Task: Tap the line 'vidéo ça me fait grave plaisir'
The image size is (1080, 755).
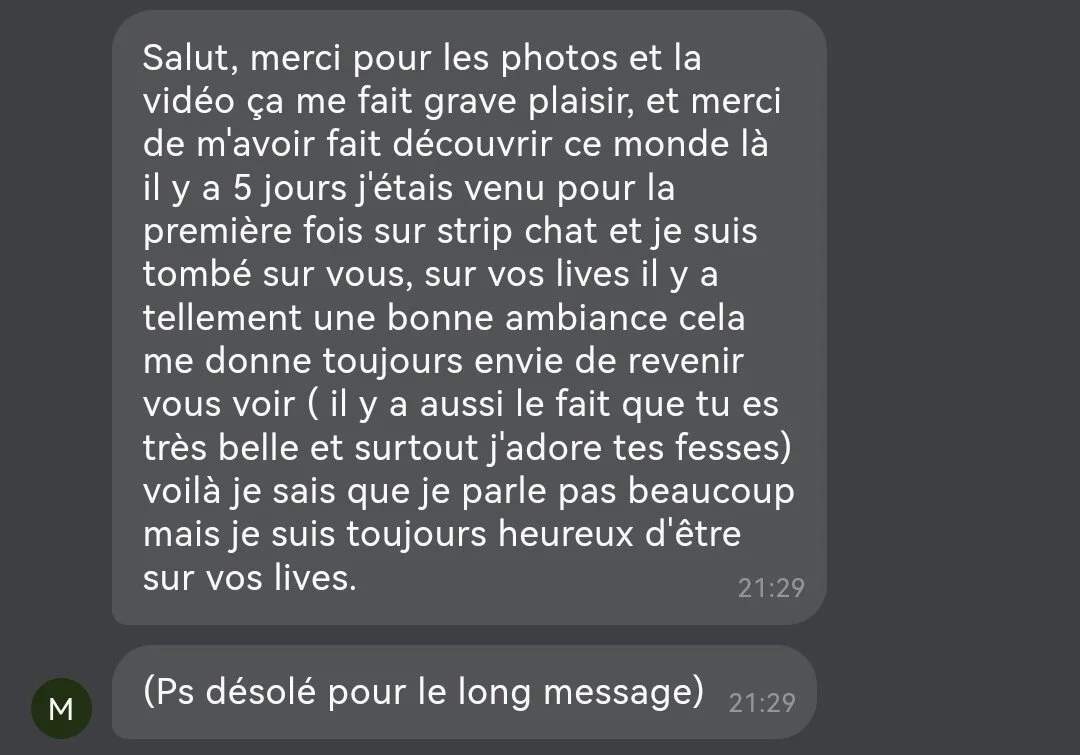Action: click(461, 101)
